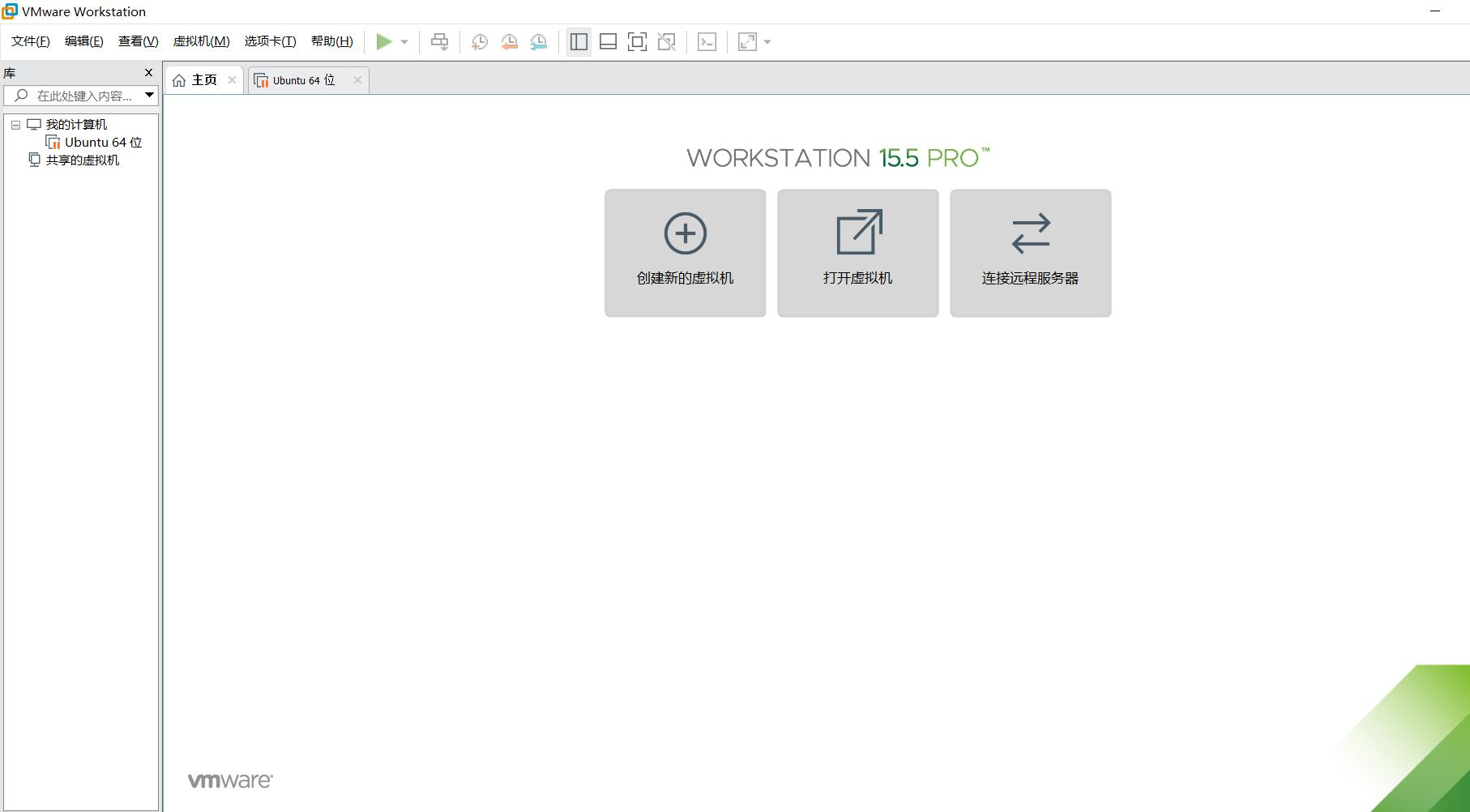Select Ubuntu 64 位 in library tree
This screenshot has height=812, width=1470.
pyautogui.click(x=103, y=142)
